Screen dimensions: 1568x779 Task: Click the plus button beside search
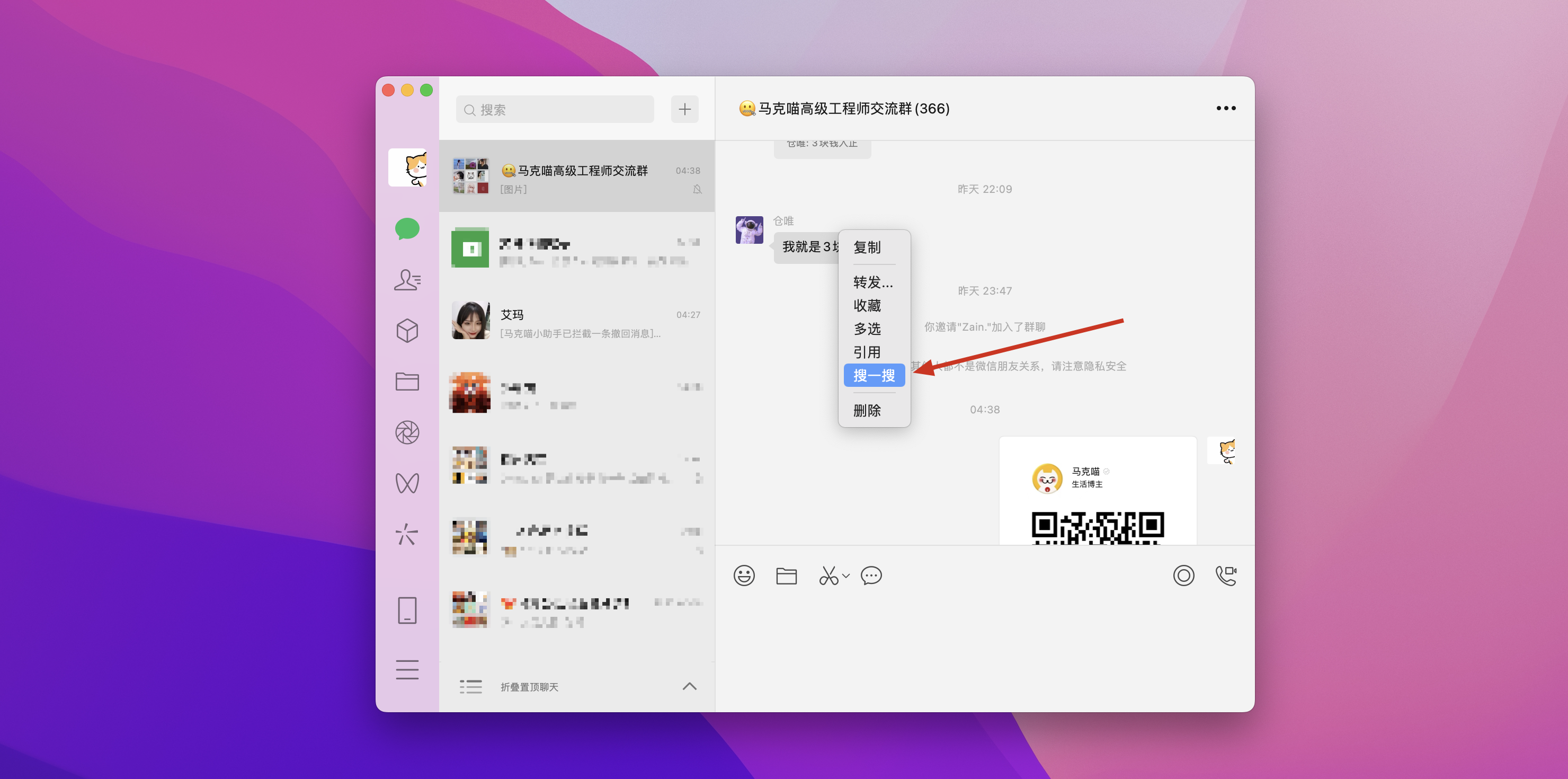(x=684, y=109)
